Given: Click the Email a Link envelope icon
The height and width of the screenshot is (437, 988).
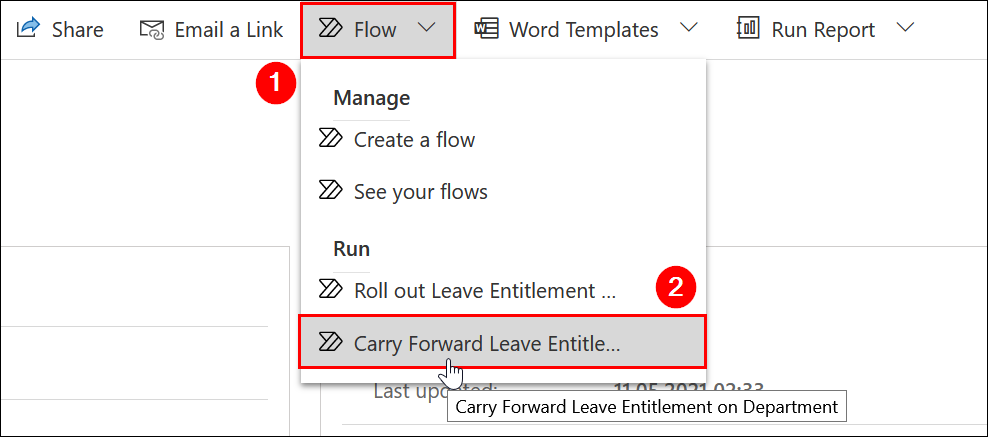Looking at the screenshot, I should point(152,30).
